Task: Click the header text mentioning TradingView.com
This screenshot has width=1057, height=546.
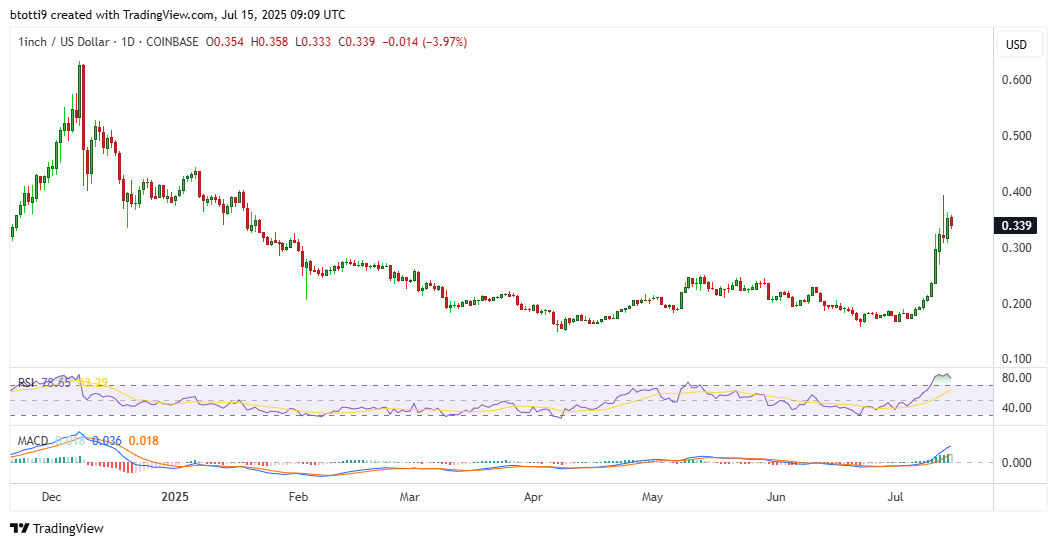Action: (x=178, y=15)
